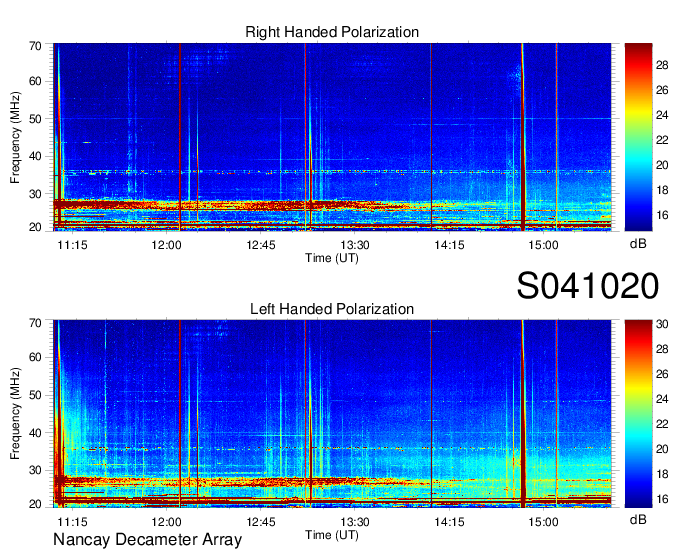Click the 70 MHz tick on Right Handed frequency axis
Viewport: 680px width, 552px height.
35,46
